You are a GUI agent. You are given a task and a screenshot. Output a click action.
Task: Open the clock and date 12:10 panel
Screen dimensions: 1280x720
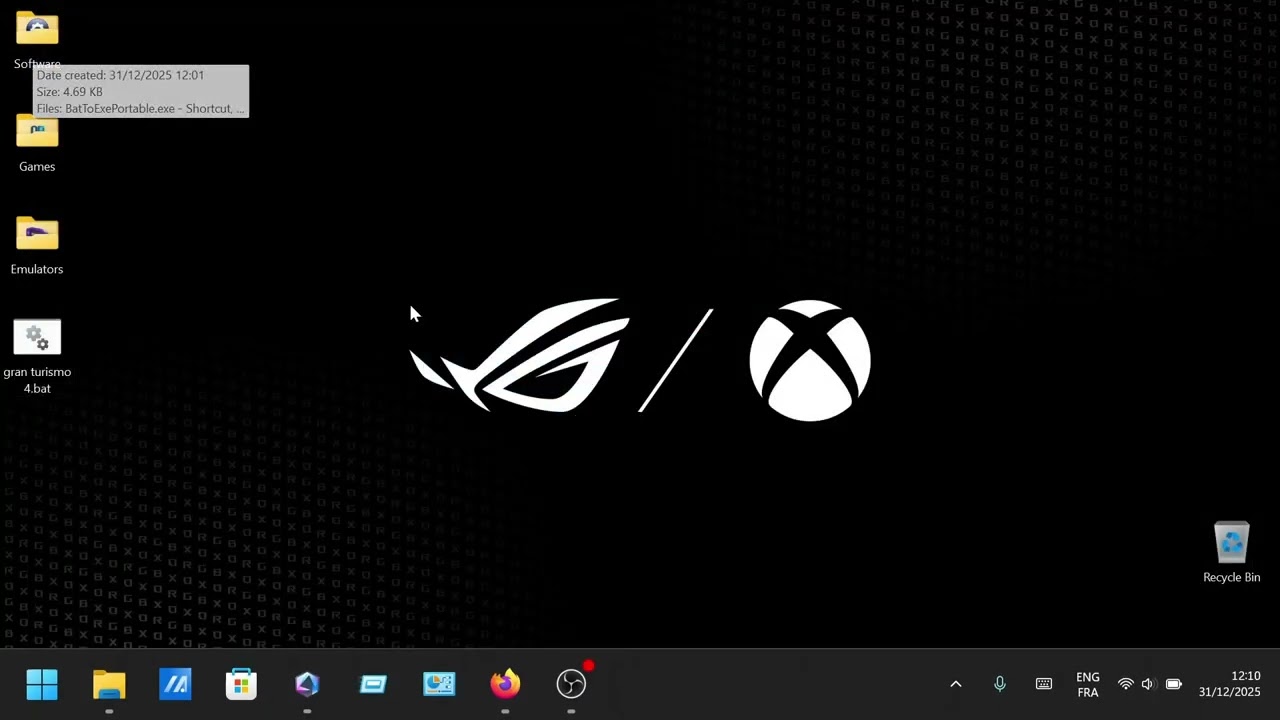[1230, 685]
